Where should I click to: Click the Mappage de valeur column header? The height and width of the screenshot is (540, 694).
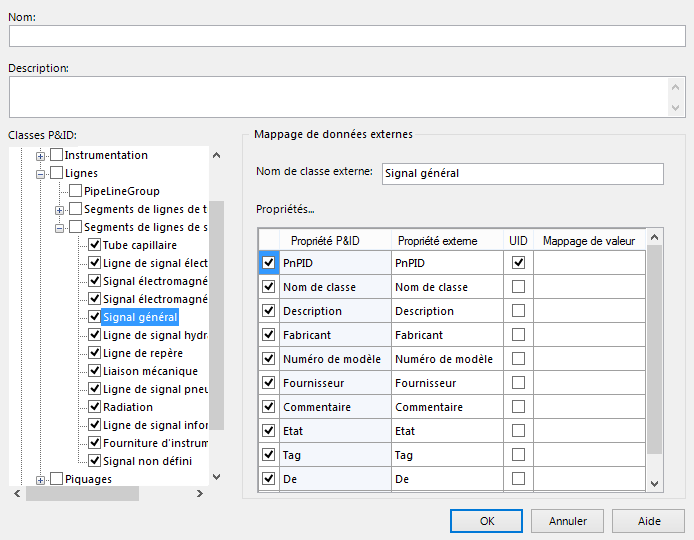589,240
